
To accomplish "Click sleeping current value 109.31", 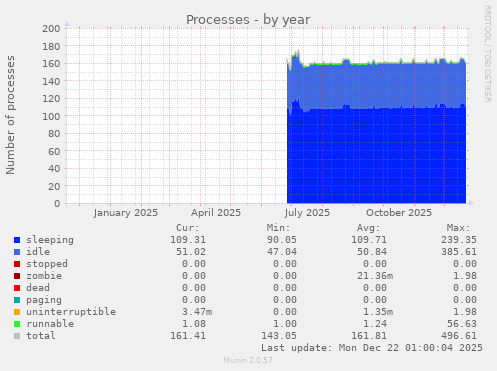I will point(188,240).
